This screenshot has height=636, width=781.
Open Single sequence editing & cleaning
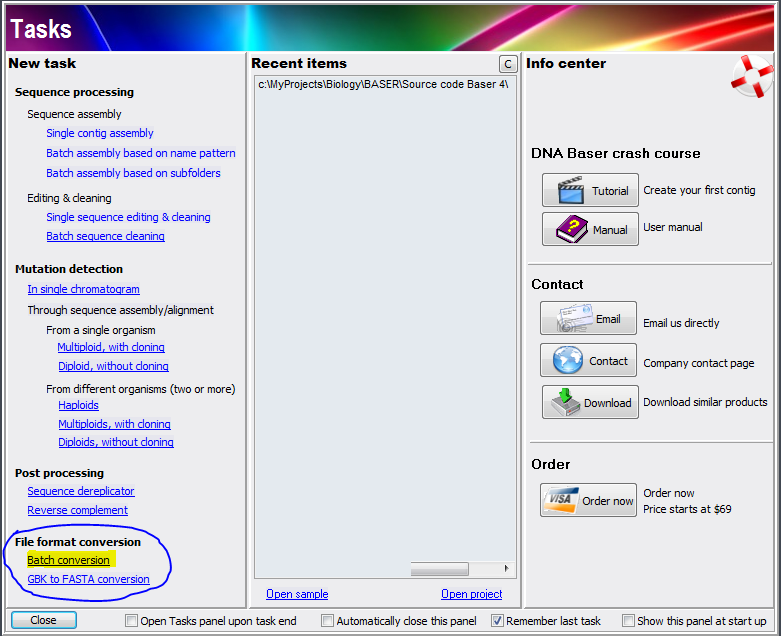click(x=129, y=217)
